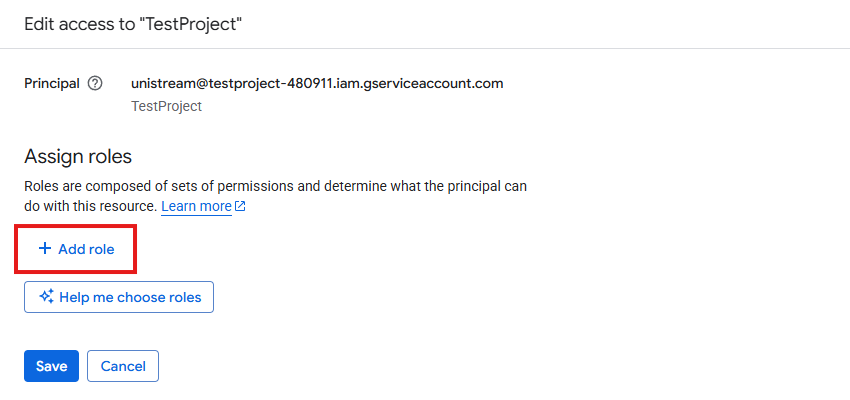
Task: Click the quoted "TestProject" name in the title
Action: (x=198, y=23)
